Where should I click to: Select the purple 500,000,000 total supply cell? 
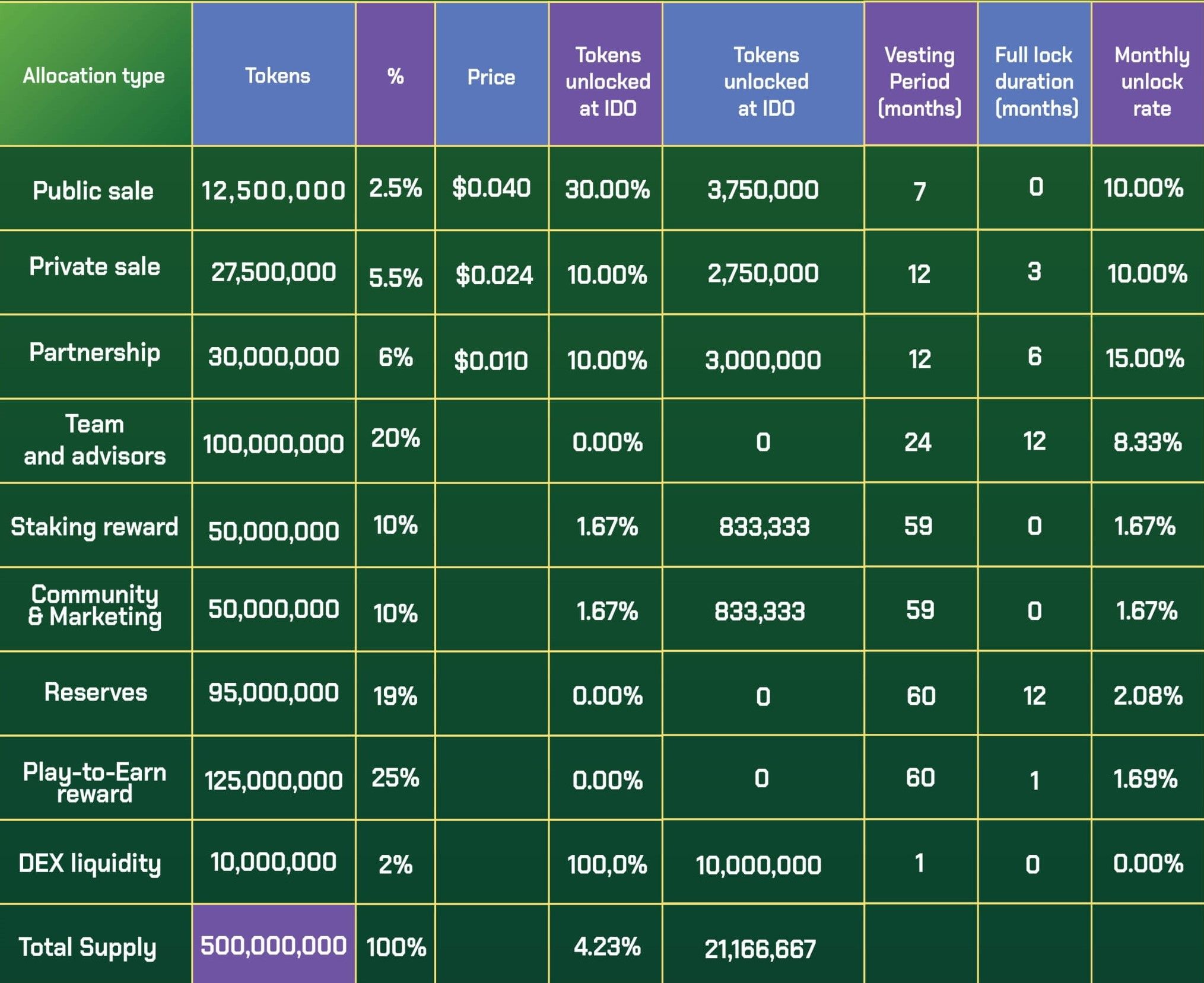(274, 946)
